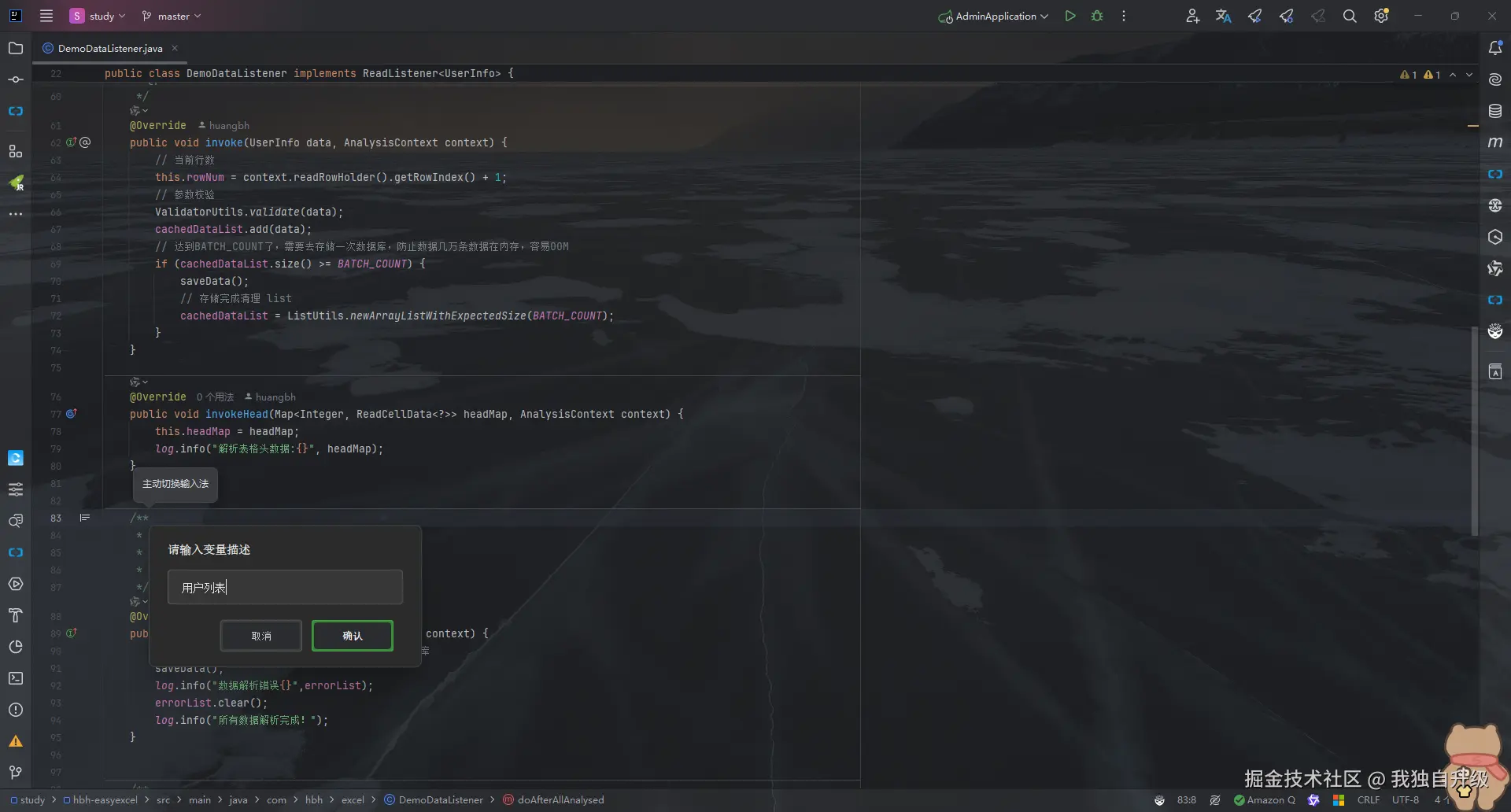Open the Maven tool window icon
This screenshot has width=1511, height=812.
(1495, 142)
